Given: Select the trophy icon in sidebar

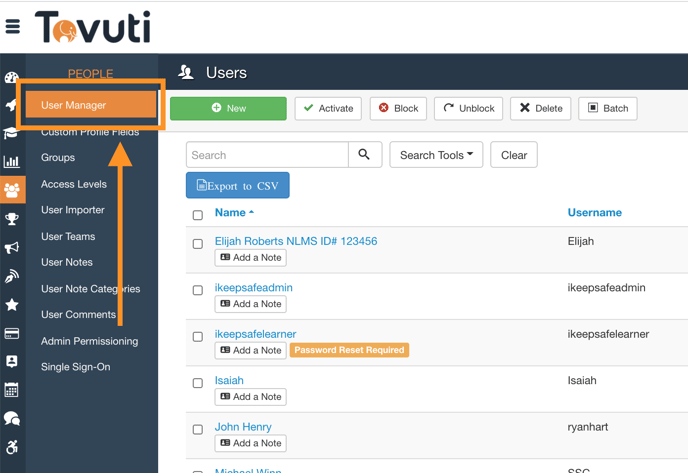Looking at the screenshot, I should click(x=12, y=219).
